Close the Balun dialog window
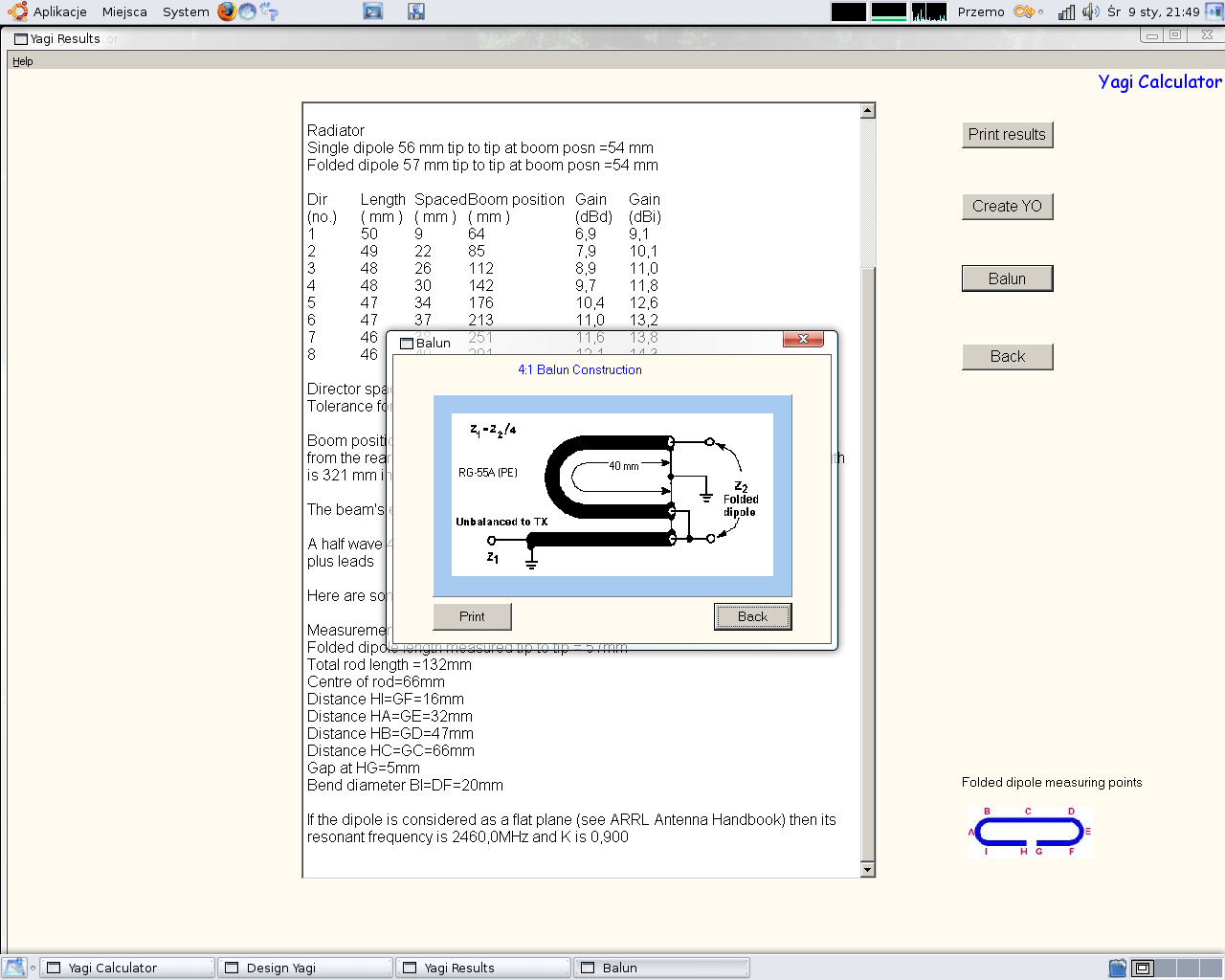The width and height of the screenshot is (1225, 980). pyautogui.click(x=803, y=340)
